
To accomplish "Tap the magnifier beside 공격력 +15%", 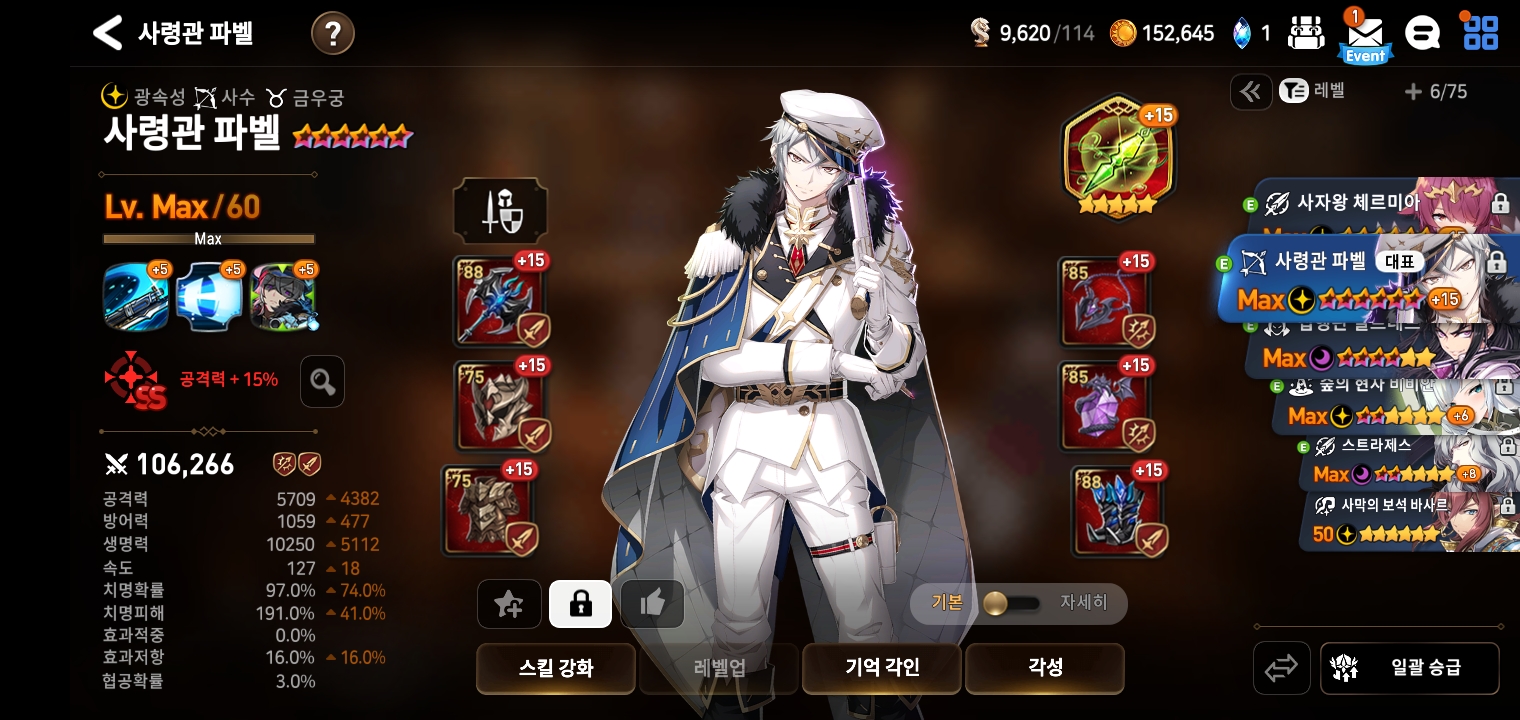I will 322,381.
